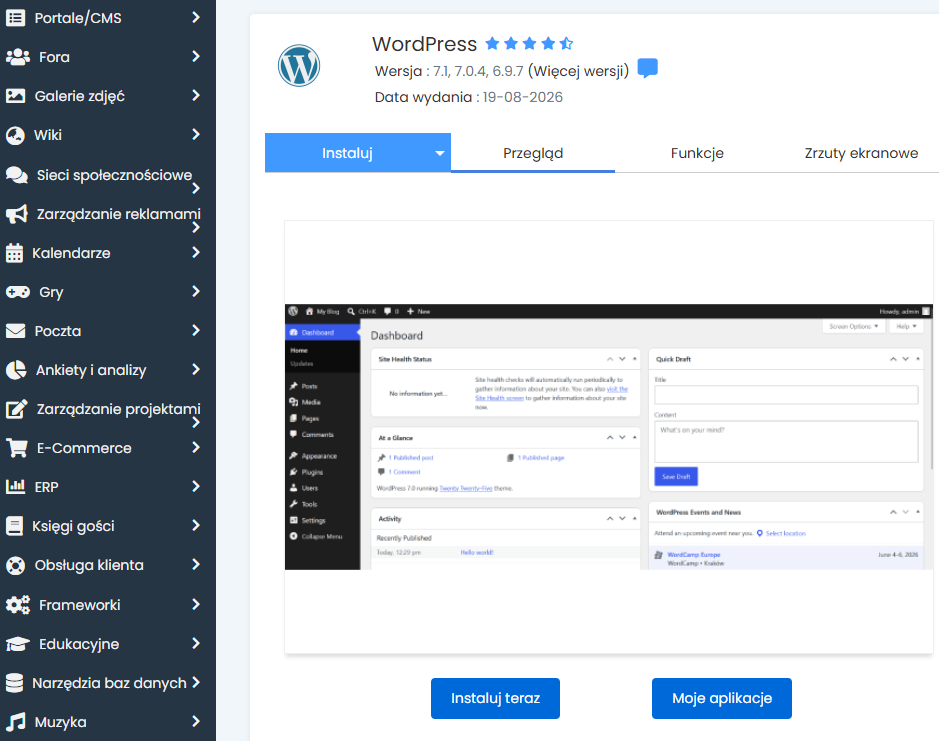Expand the Gry category chevron

[196, 291]
